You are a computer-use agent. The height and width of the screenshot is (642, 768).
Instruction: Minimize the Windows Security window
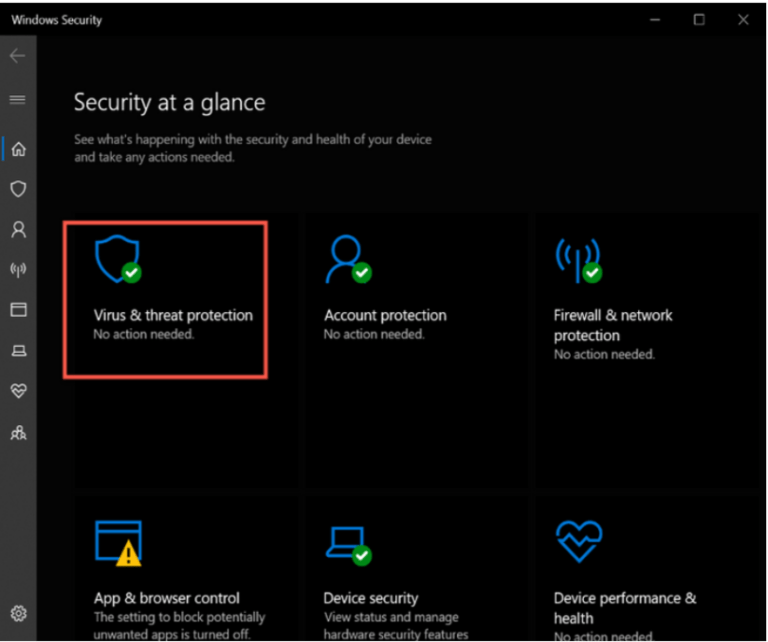point(655,20)
